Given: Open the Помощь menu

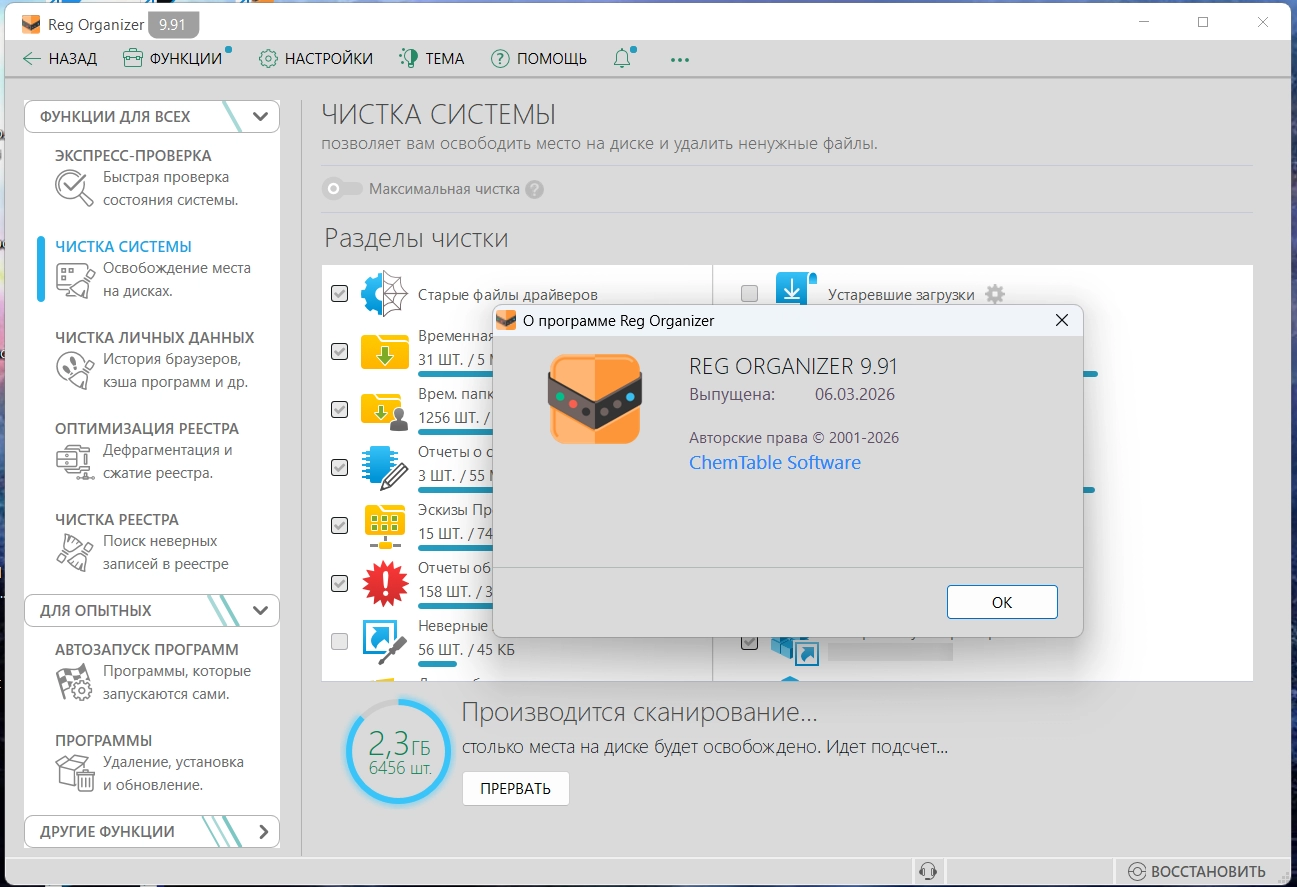Looking at the screenshot, I should [539, 59].
